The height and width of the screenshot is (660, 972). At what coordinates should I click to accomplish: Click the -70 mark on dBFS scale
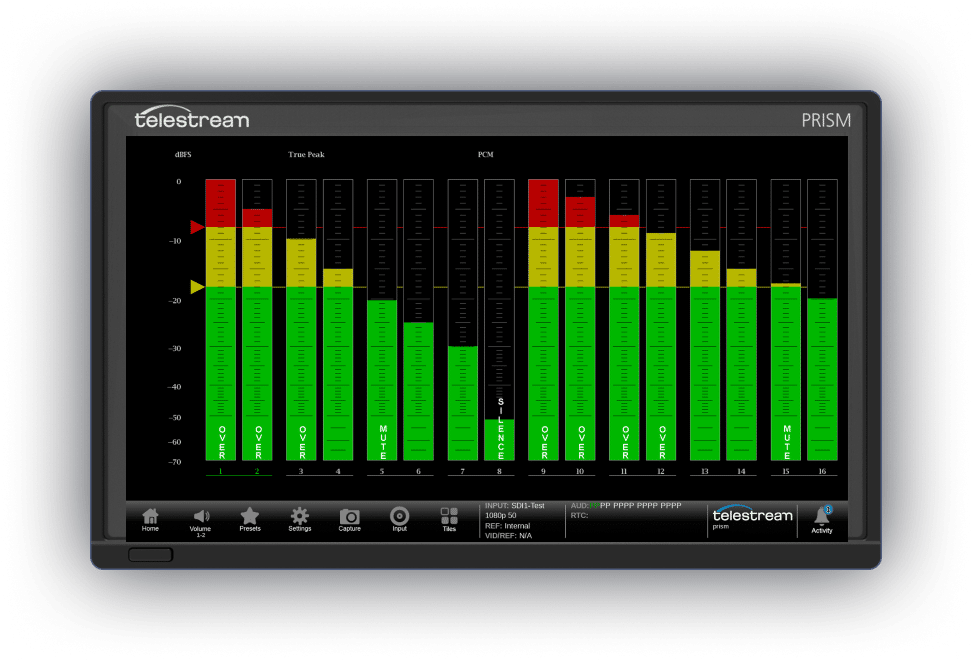click(x=175, y=462)
